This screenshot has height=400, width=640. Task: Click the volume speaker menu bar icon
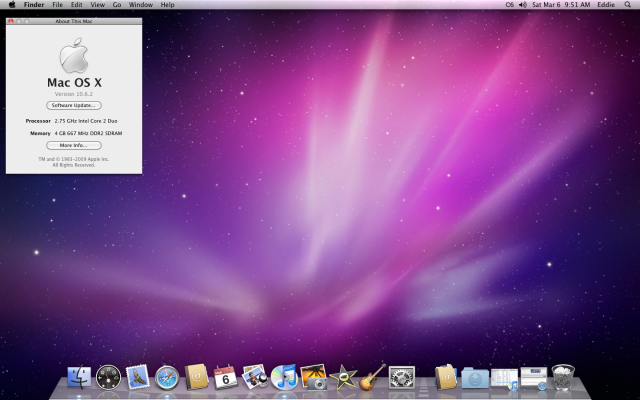(523, 4)
